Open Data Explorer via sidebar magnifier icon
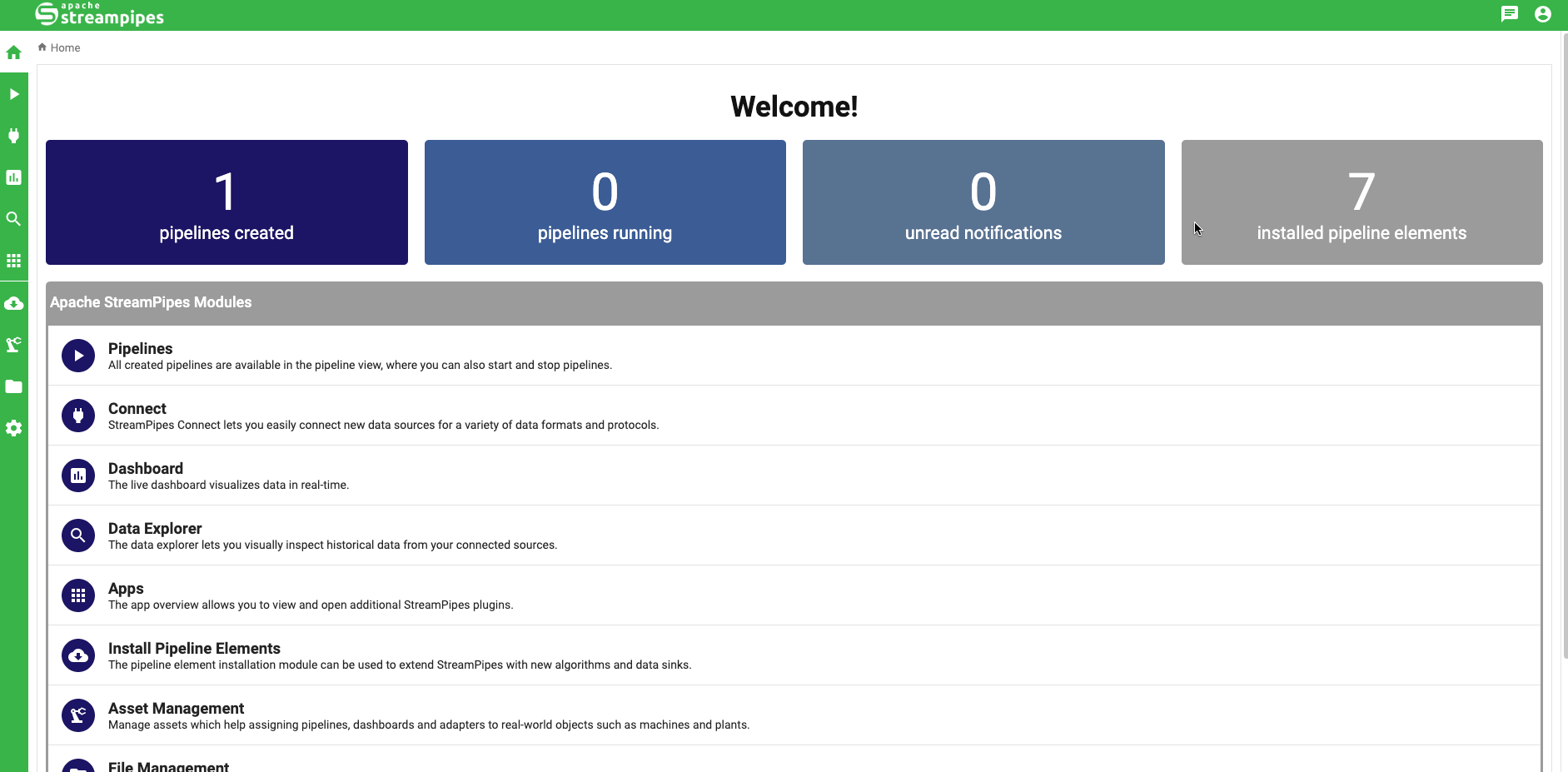This screenshot has width=1568, height=772. (13, 219)
